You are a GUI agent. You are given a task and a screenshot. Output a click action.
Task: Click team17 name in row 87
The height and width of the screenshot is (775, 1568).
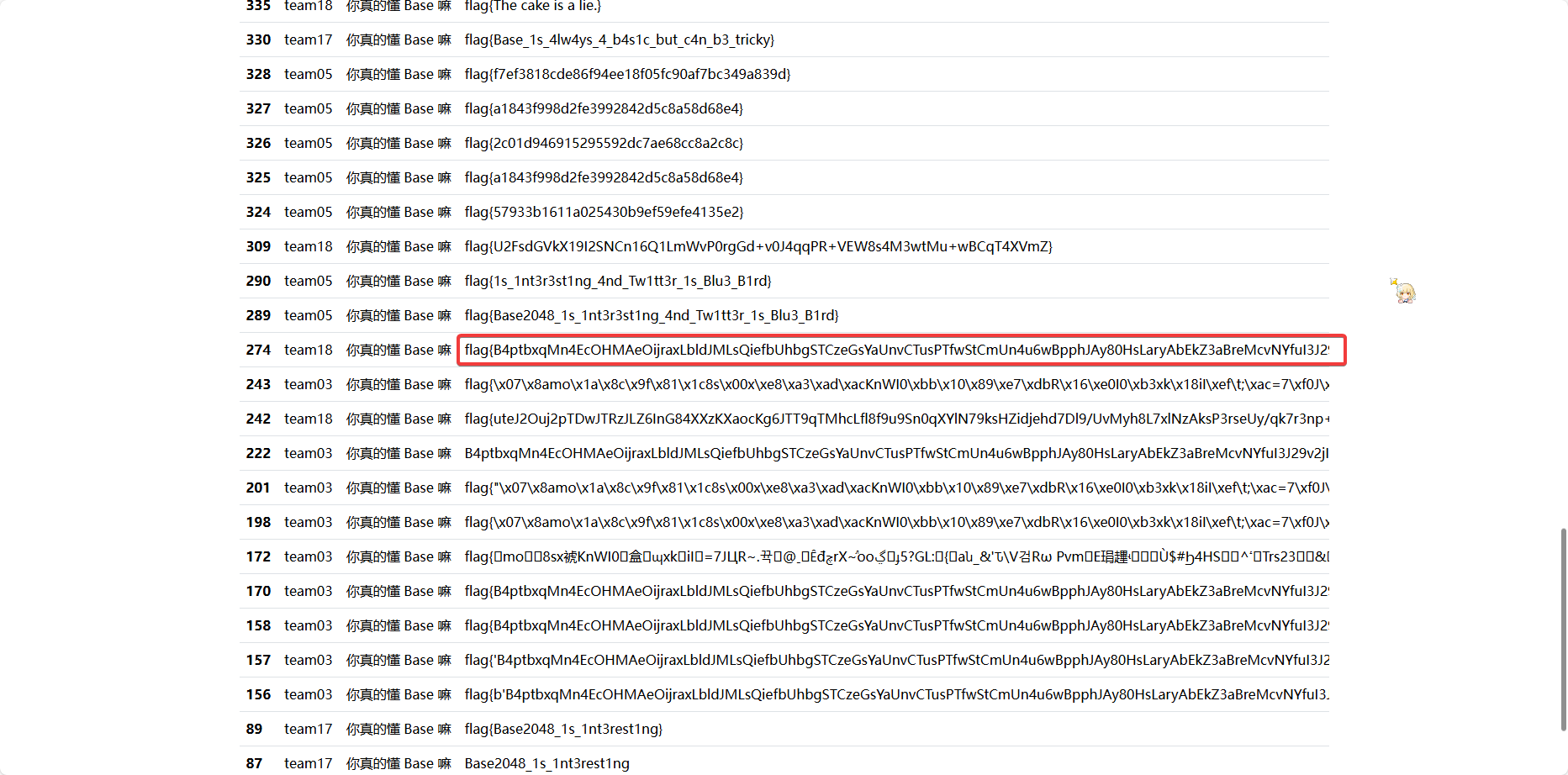[x=308, y=763]
